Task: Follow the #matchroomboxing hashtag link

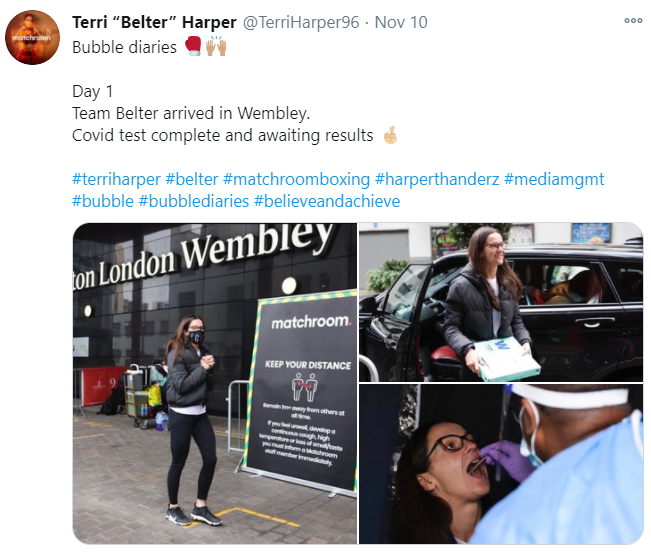Action: (296, 179)
